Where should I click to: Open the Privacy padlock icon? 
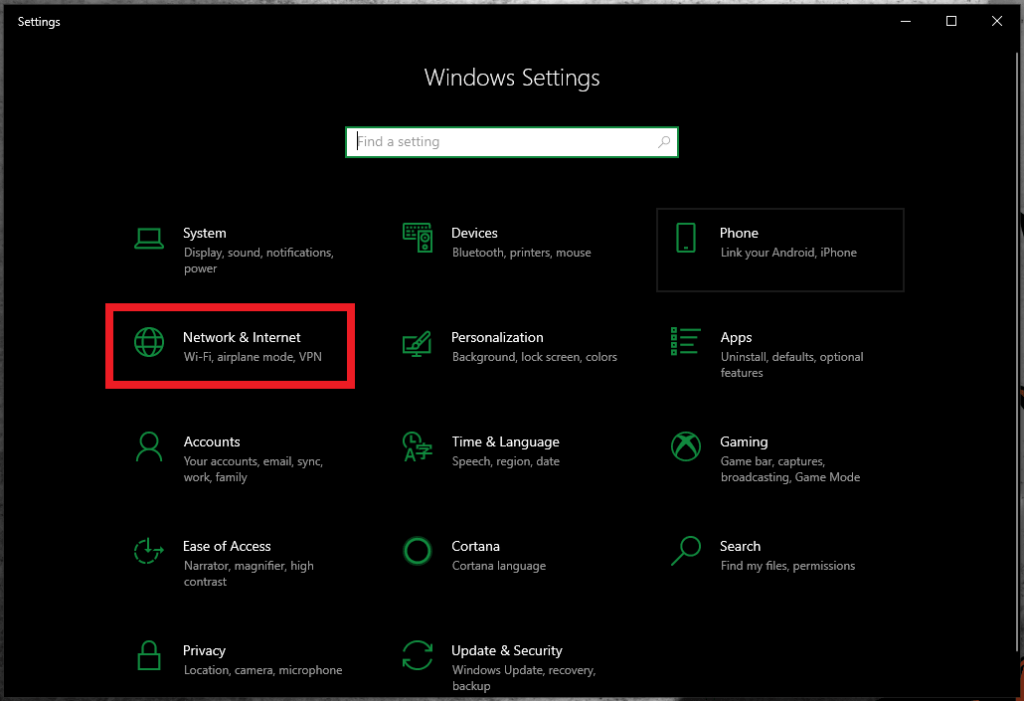click(149, 655)
